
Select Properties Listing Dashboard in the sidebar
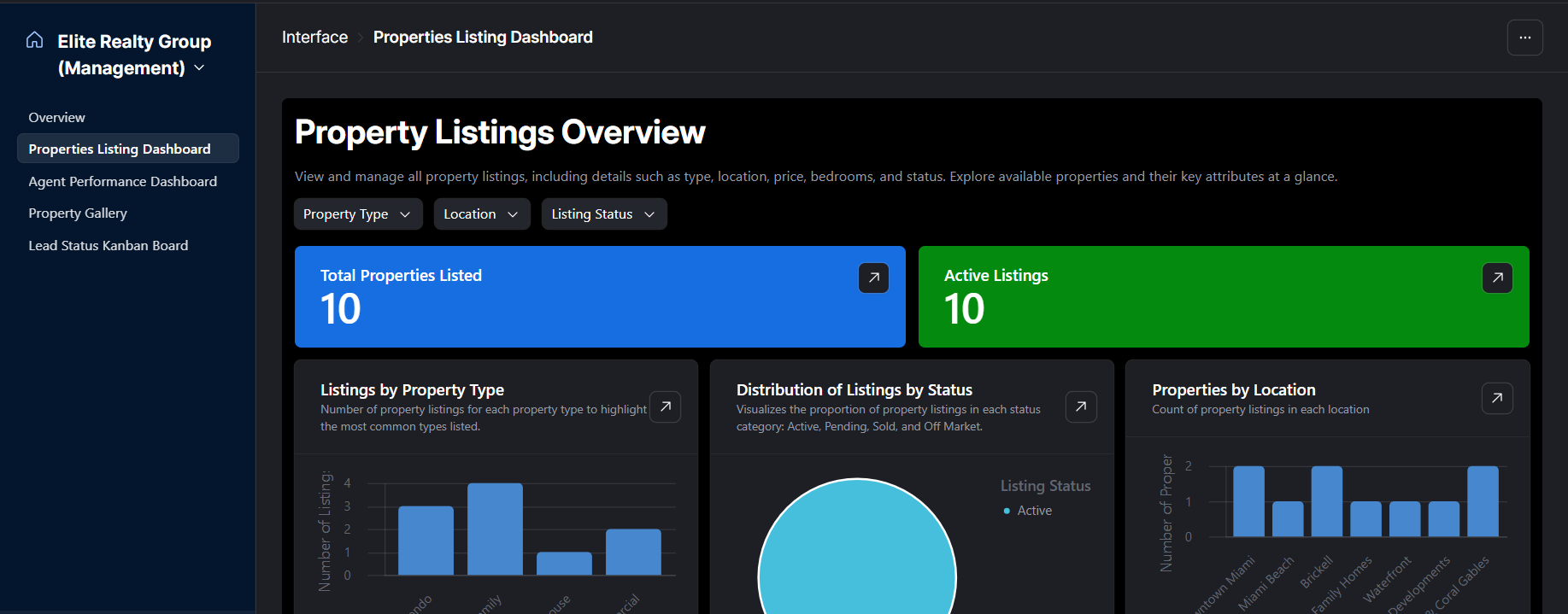pos(128,149)
